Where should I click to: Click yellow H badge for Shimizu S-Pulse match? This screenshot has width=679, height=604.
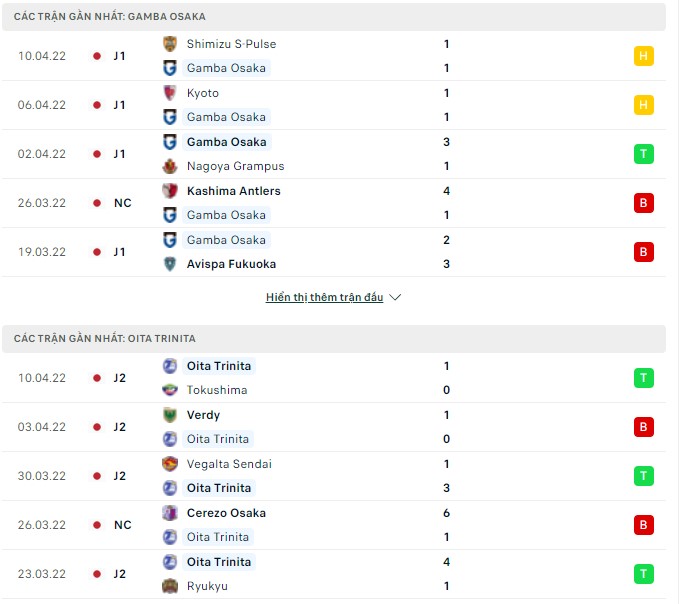(644, 56)
